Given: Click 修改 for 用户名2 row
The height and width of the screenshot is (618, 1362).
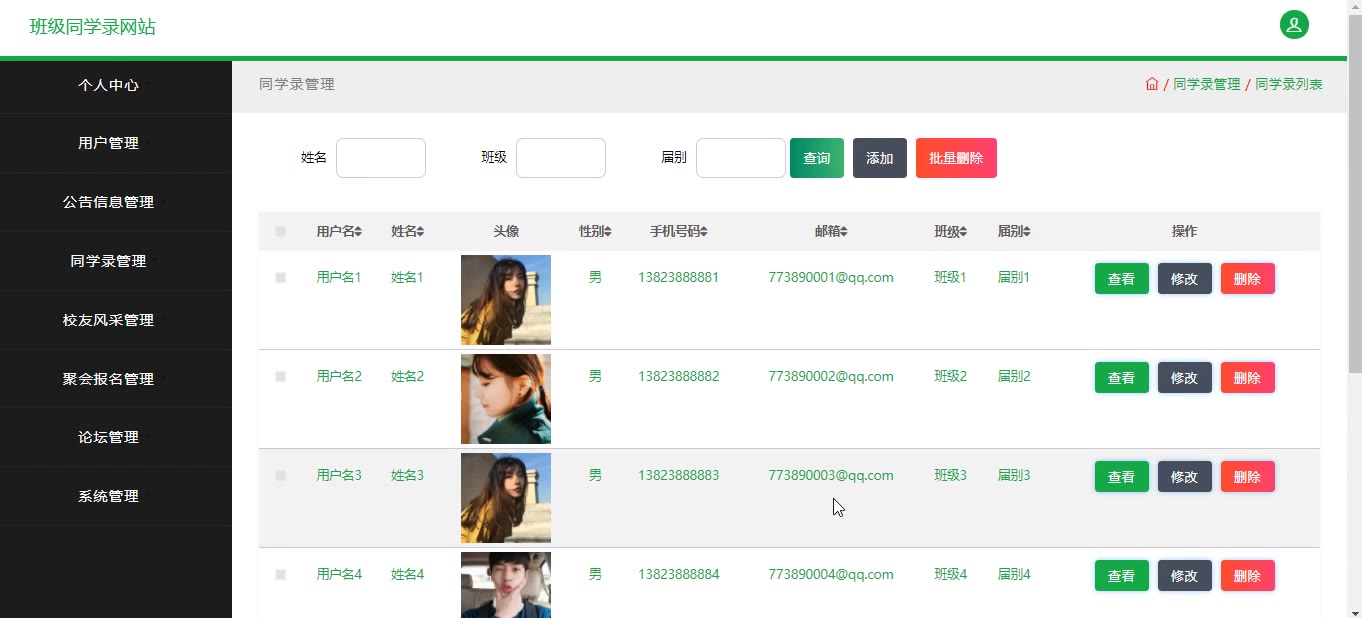Looking at the screenshot, I should 1185,378.
